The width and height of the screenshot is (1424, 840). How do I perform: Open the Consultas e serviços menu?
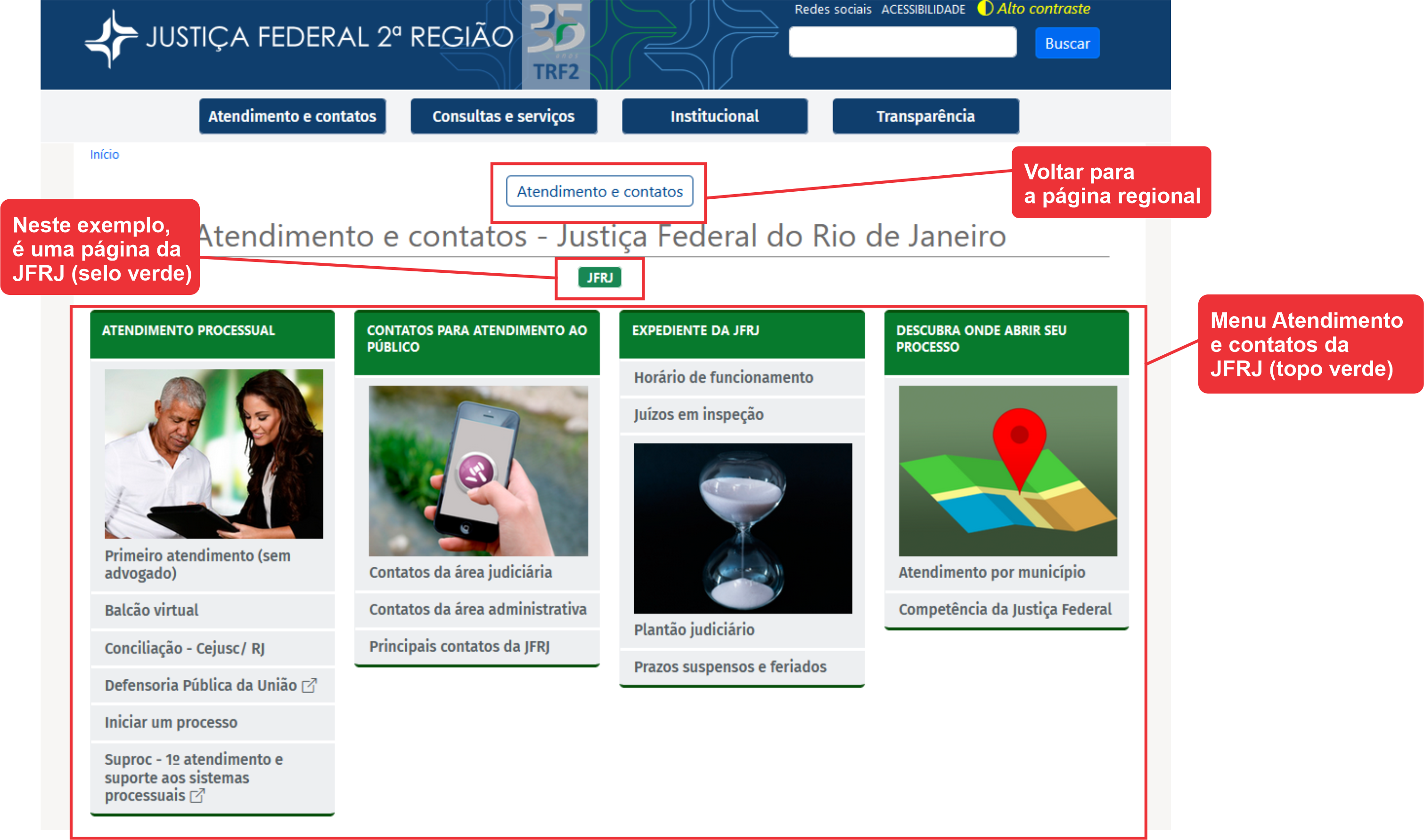tap(503, 116)
